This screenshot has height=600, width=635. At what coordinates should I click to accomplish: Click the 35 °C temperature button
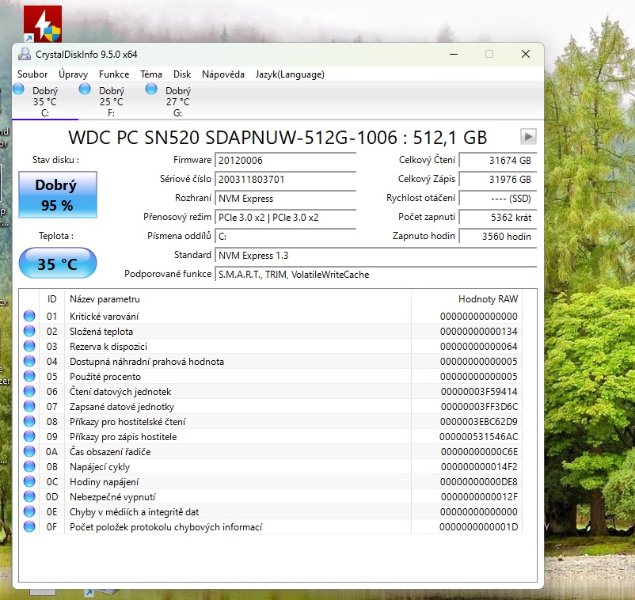tap(58, 263)
